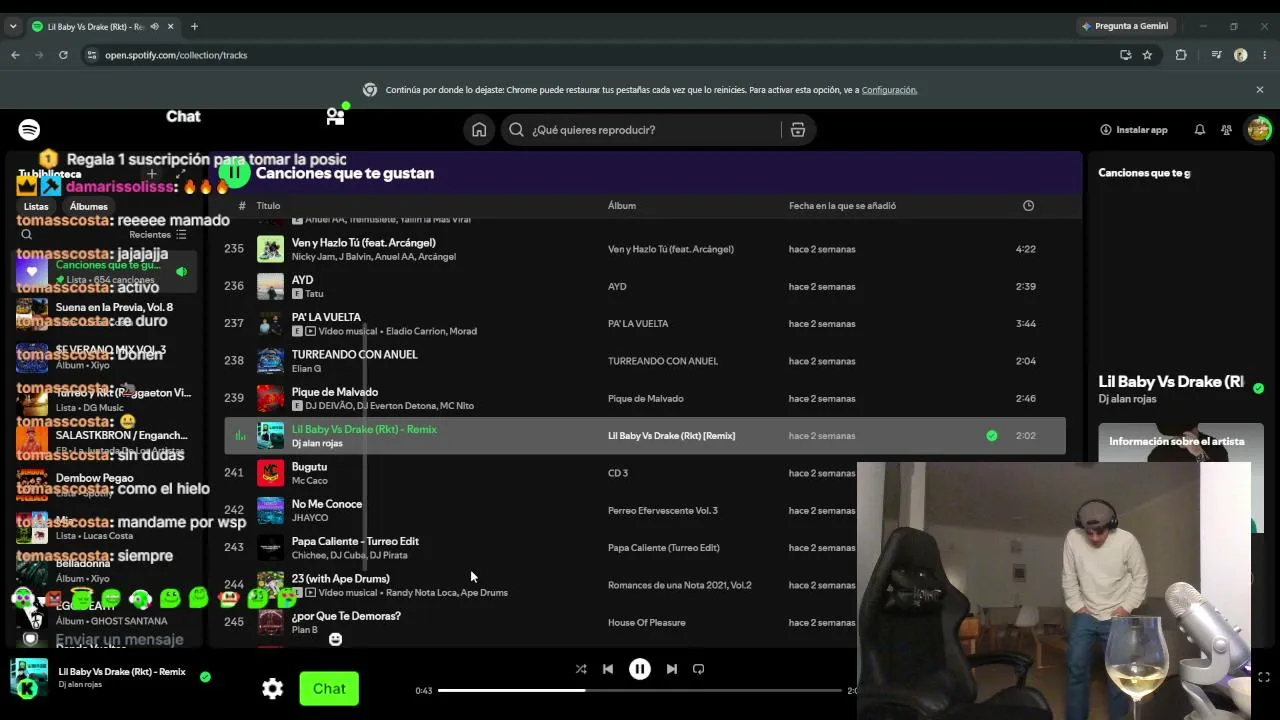Open Chrome extensions puzzle icon
1280x720 pixels.
(1181, 55)
